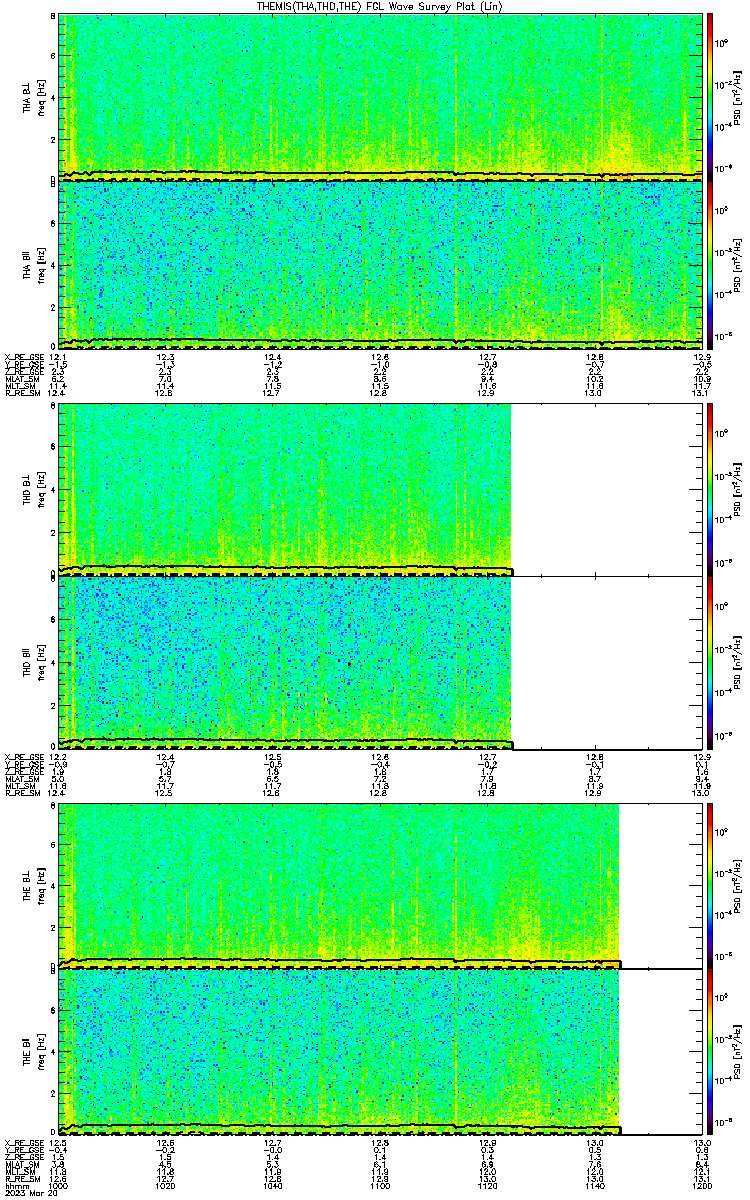750x1200 pixels.
Task: Click the 'R_RE_SM' row label under the THA panels
Action: click(x=21, y=393)
